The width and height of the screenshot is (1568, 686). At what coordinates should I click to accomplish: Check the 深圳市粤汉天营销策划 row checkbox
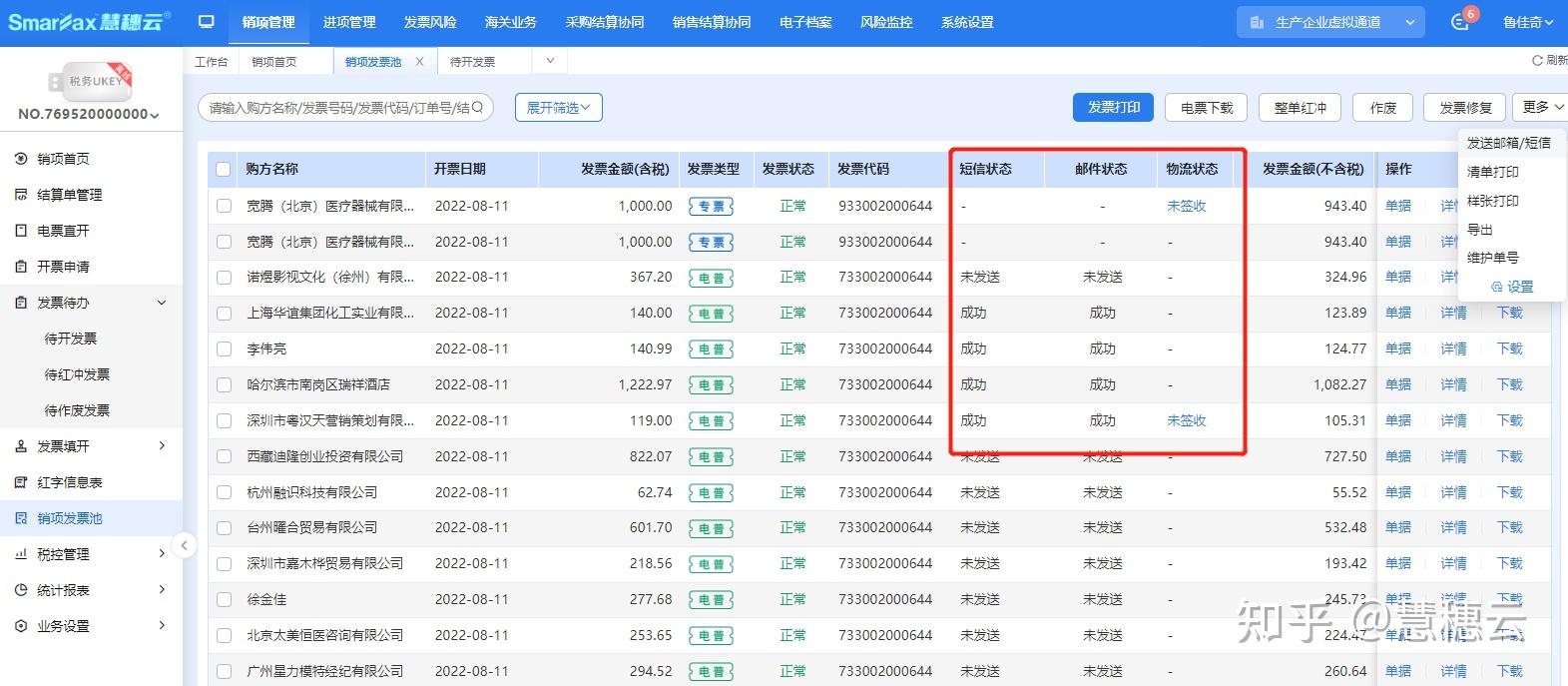coord(224,421)
